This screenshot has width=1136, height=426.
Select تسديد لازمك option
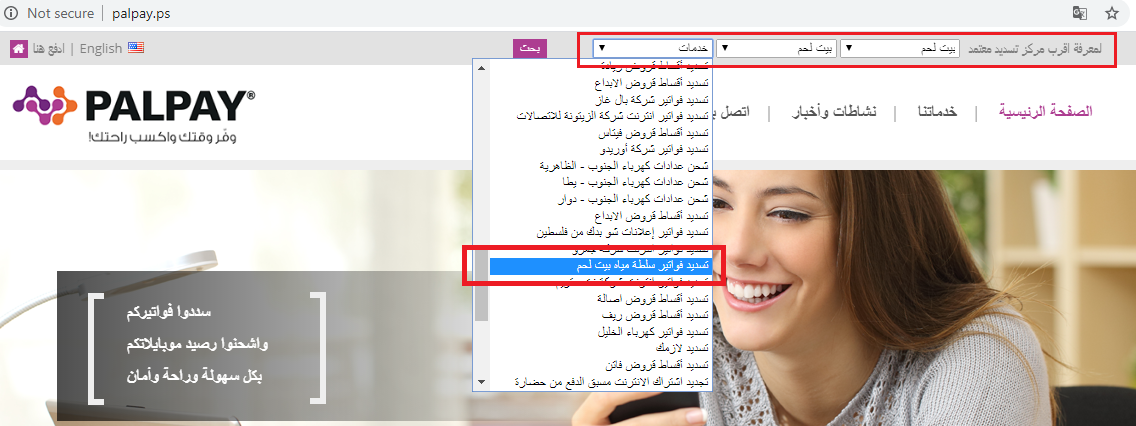pyautogui.click(x=601, y=348)
